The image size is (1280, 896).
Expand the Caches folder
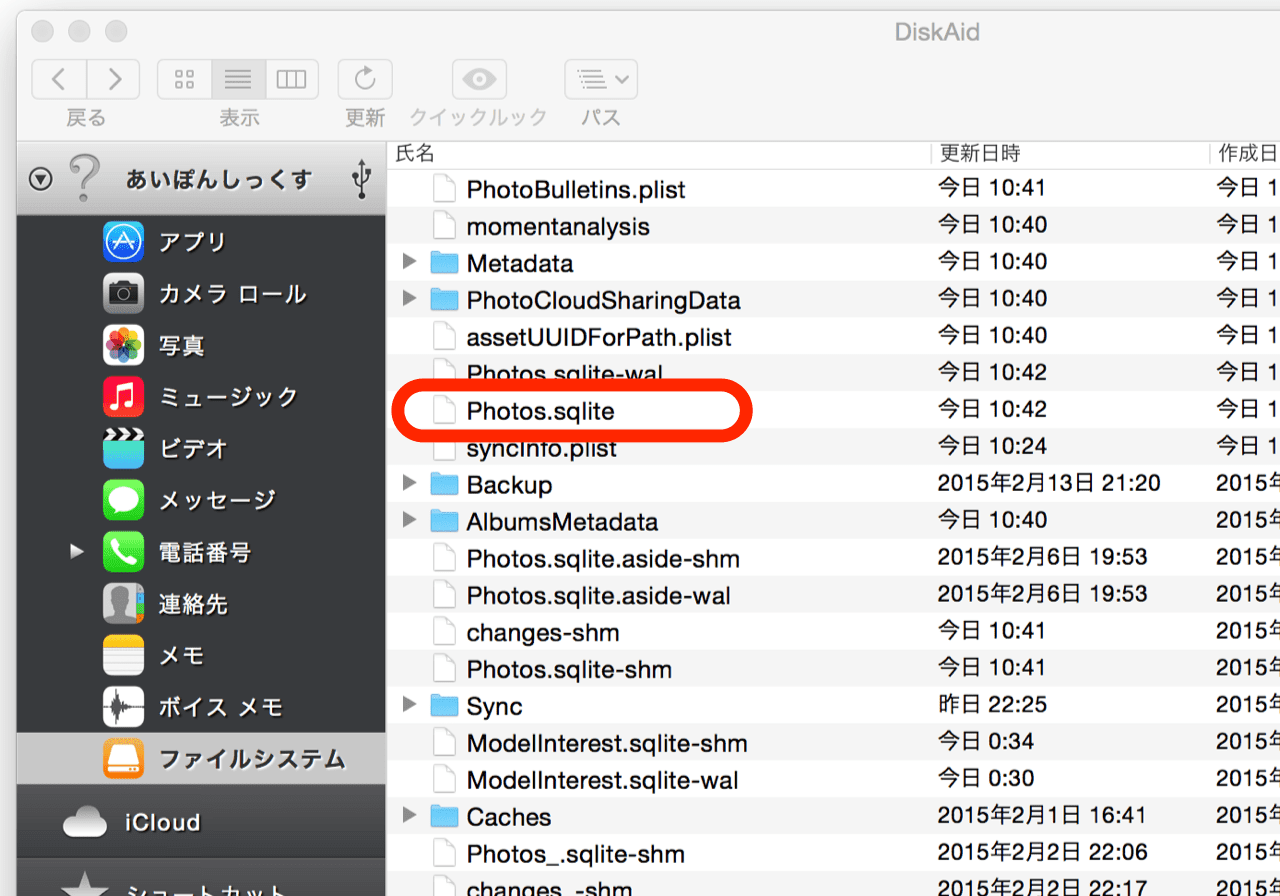(408, 816)
